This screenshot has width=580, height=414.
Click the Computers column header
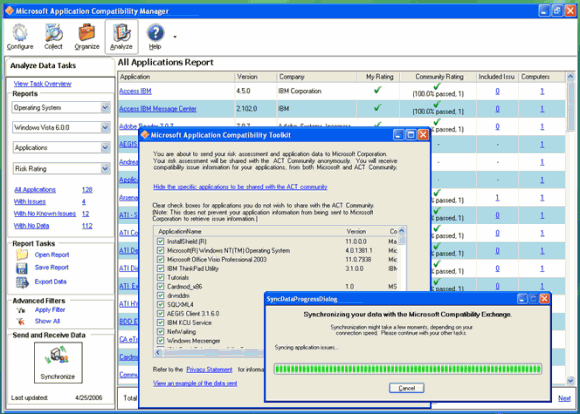tap(542, 77)
